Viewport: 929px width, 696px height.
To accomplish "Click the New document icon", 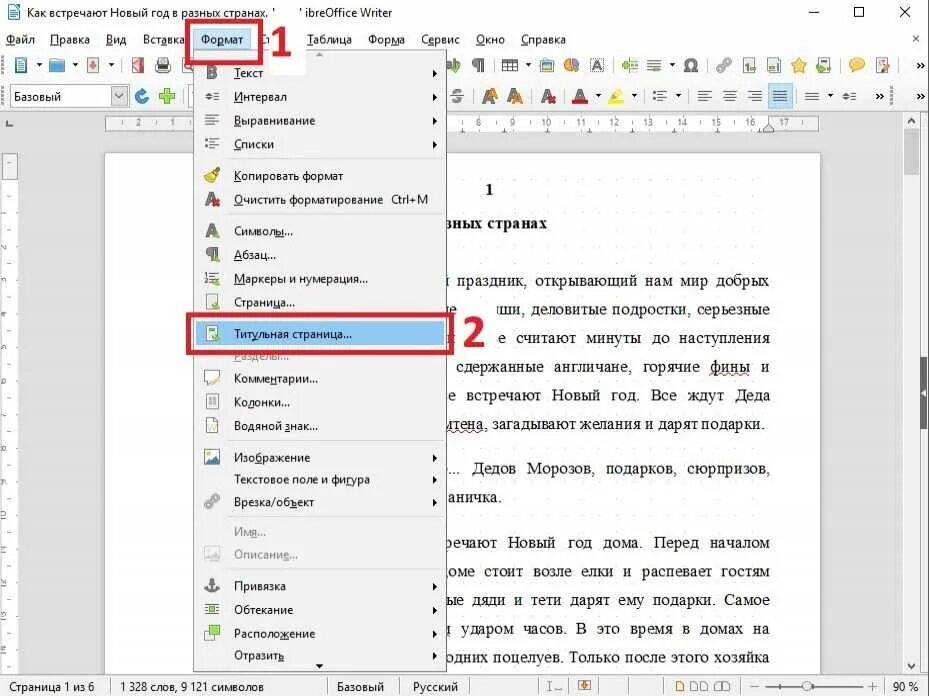I will (x=21, y=65).
